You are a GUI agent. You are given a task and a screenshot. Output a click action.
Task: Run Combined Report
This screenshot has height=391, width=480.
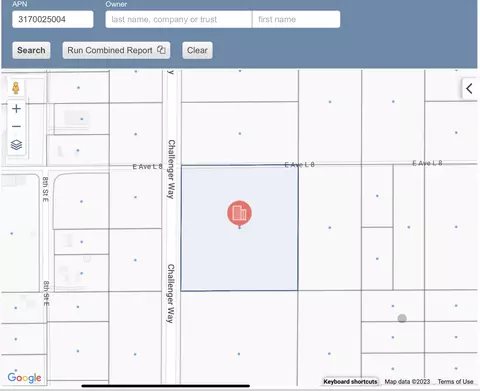tap(116, 50)
